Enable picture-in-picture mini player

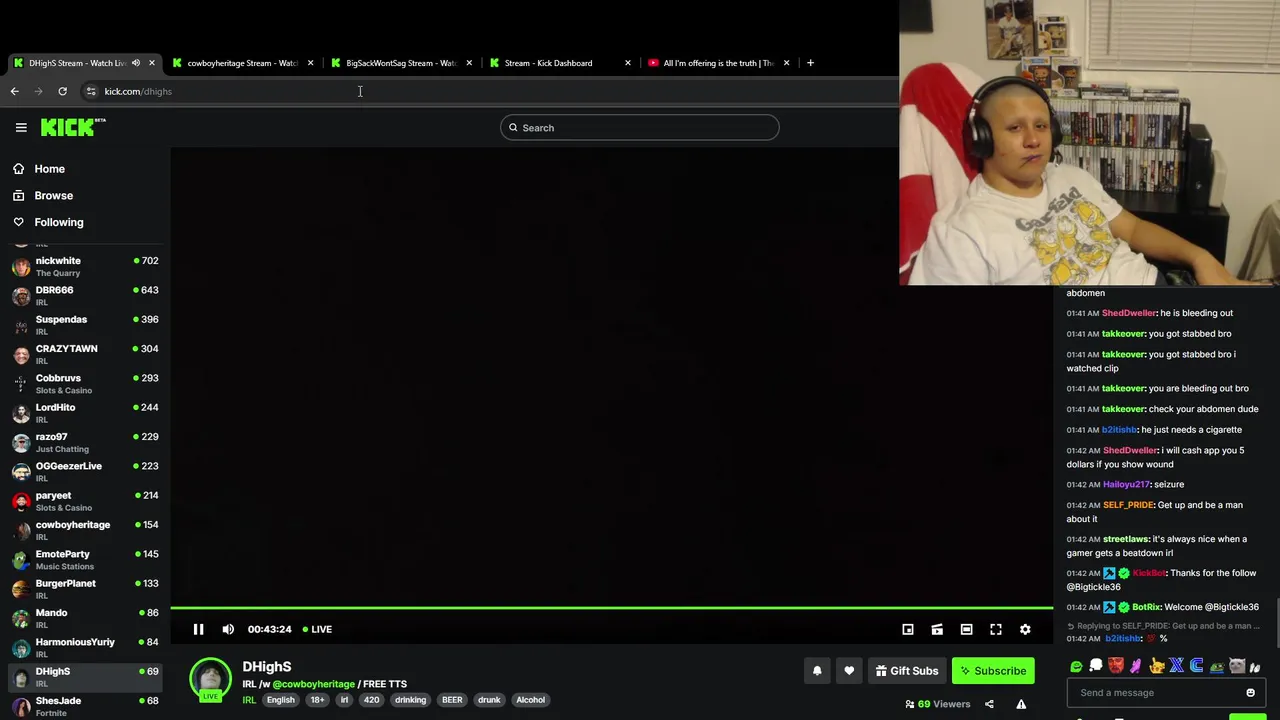(x=908, y=629)
